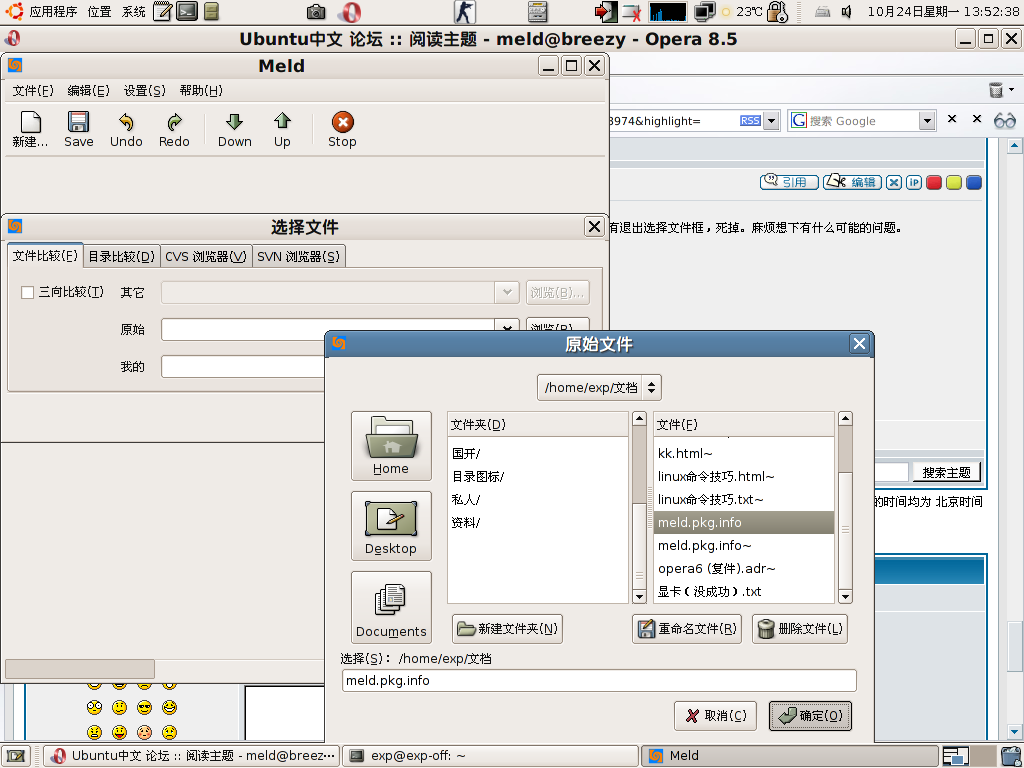Click the Redo arrow icon in Meld
1024x768 pixels.
(x=174, y=122)
